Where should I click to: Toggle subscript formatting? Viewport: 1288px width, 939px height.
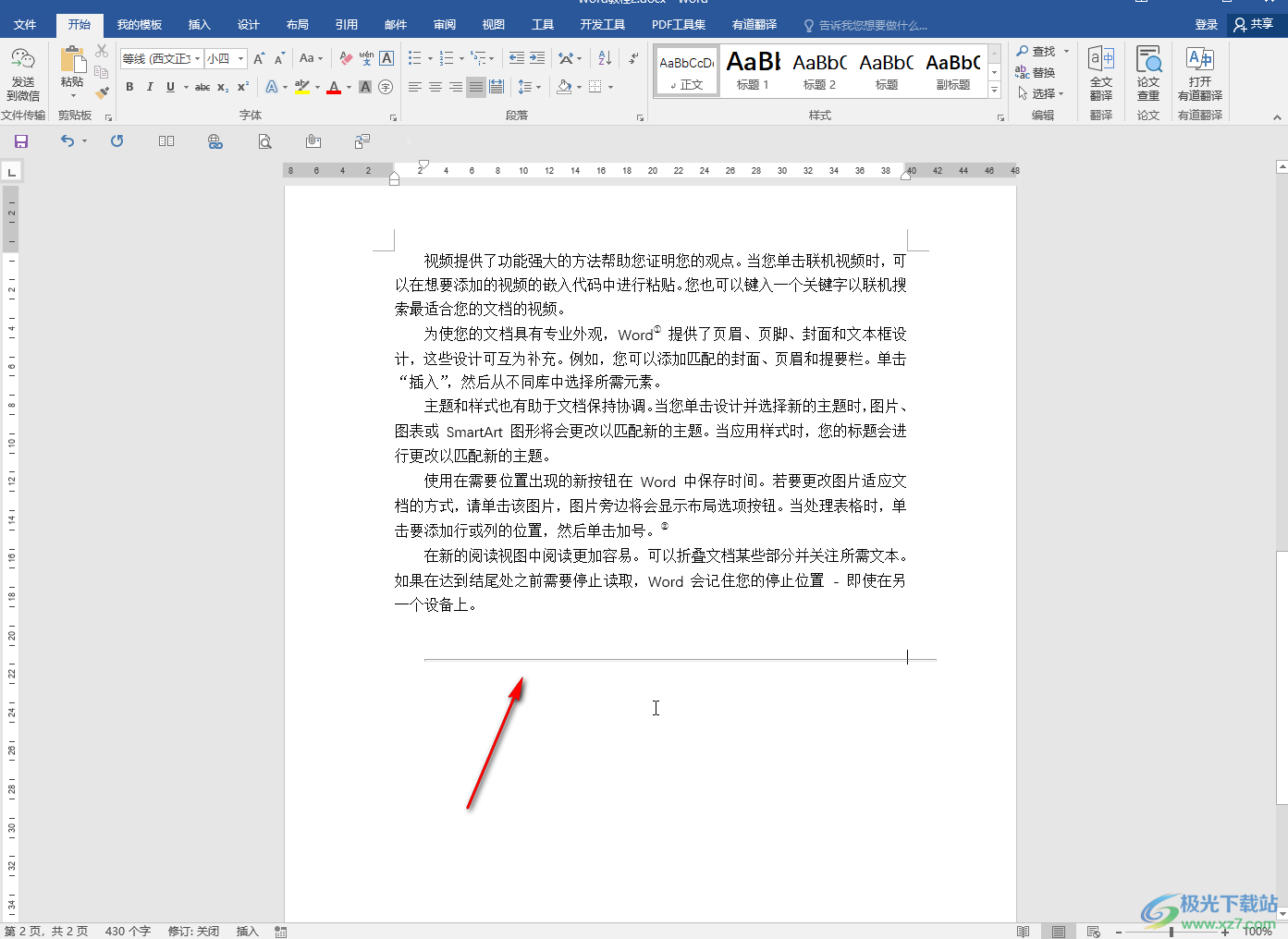pyautogui.click(x=223, y=87)
